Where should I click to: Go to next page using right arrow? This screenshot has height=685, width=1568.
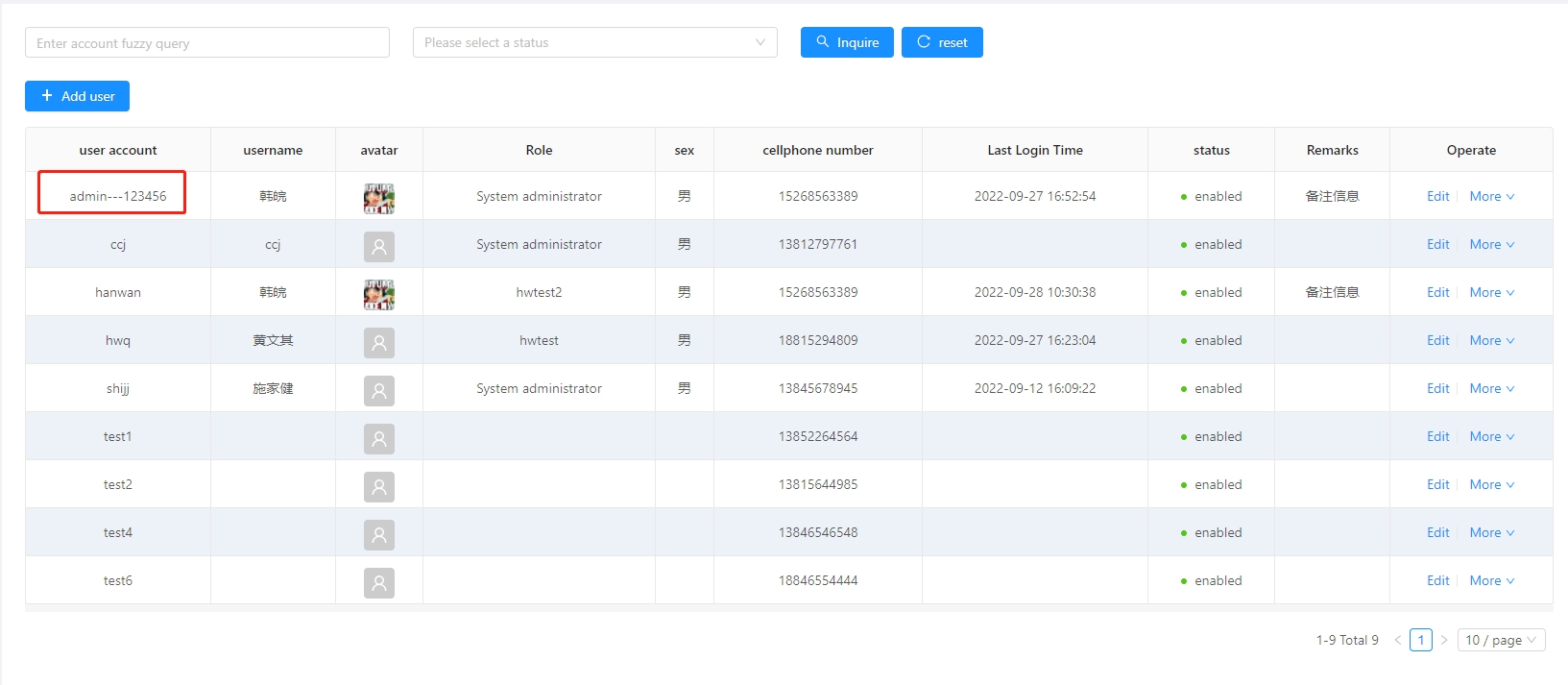point(1443,640)
